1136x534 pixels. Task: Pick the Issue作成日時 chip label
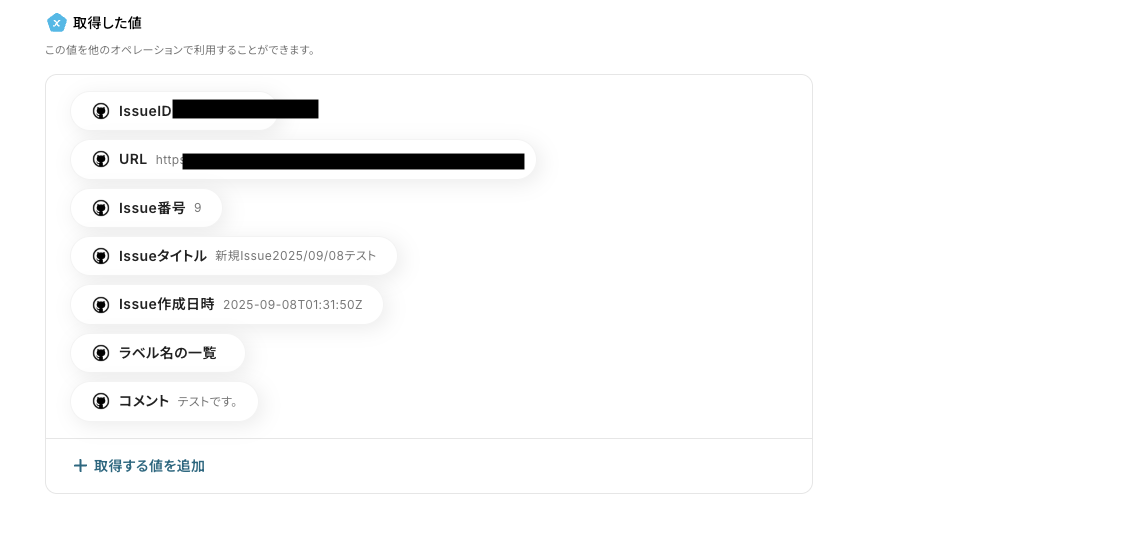(167, 304)
